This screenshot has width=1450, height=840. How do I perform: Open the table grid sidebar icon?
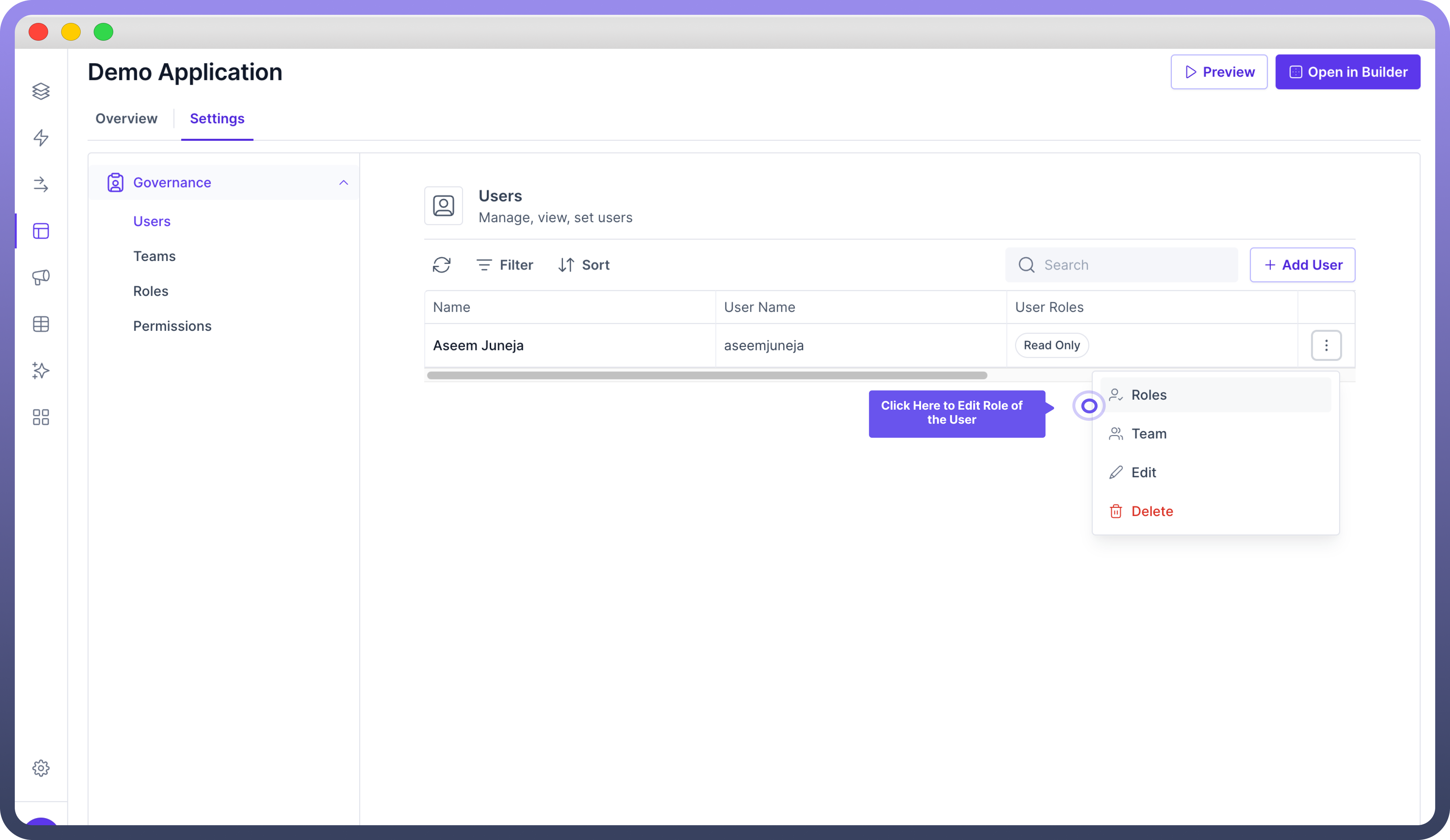41,324
